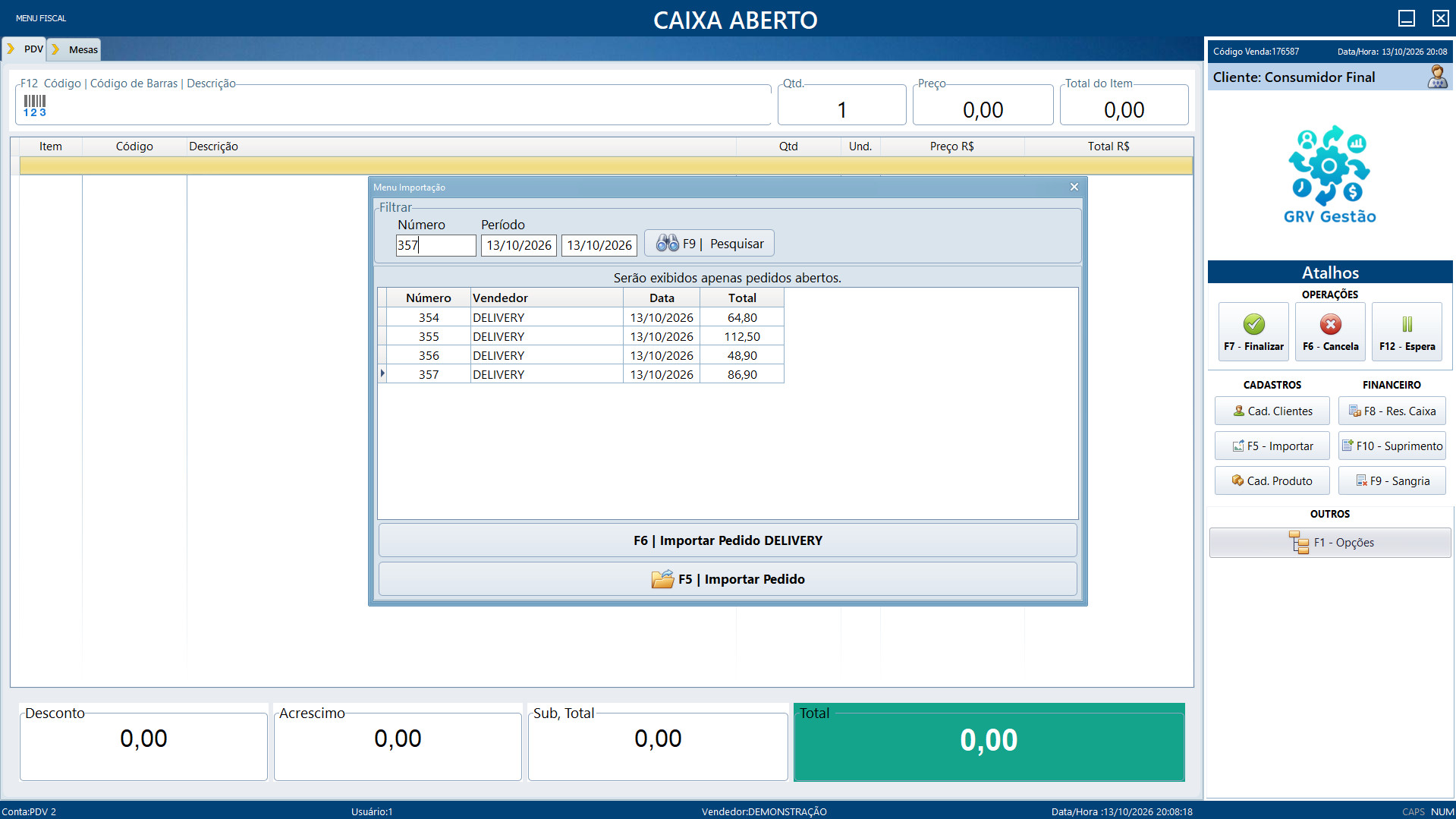Screen dimensions: 1456x819
Task: Click the F10 Suprimento button
Action: pos(1392,446)
